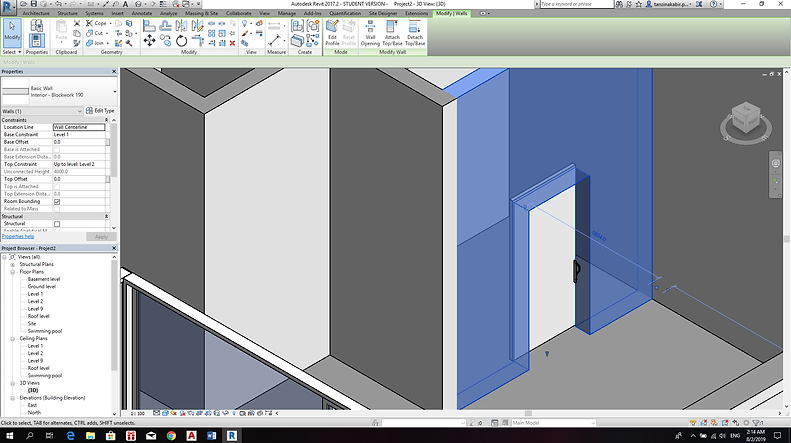Click the Hide in View lightbulb
The height and width of the screenshot is (443, 791).
[x=245, y=24]
